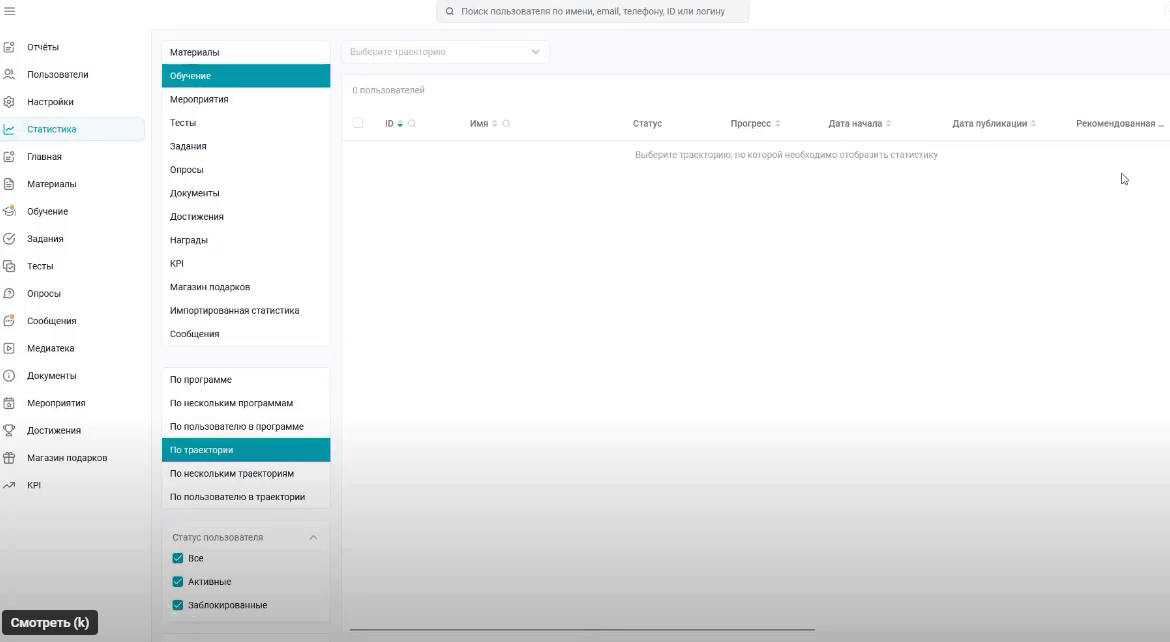Viewport: 1170px width, 642px height.
Task: Choose По нескольким траекториям report option
Action: tap(245, 473)
